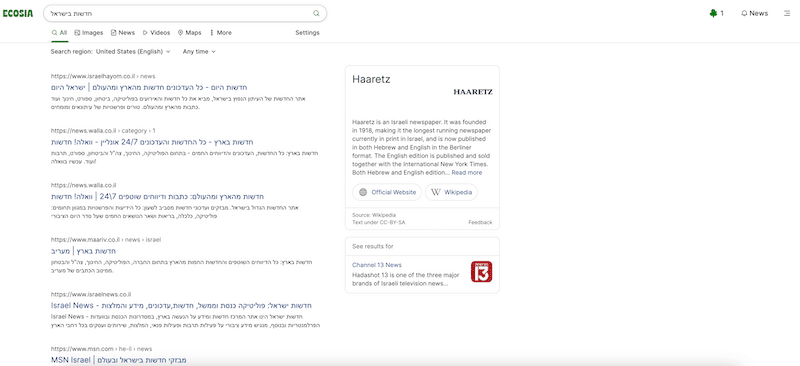Switch to the Maps tab
Screen dimensions: 800x366
pos(189,33)
